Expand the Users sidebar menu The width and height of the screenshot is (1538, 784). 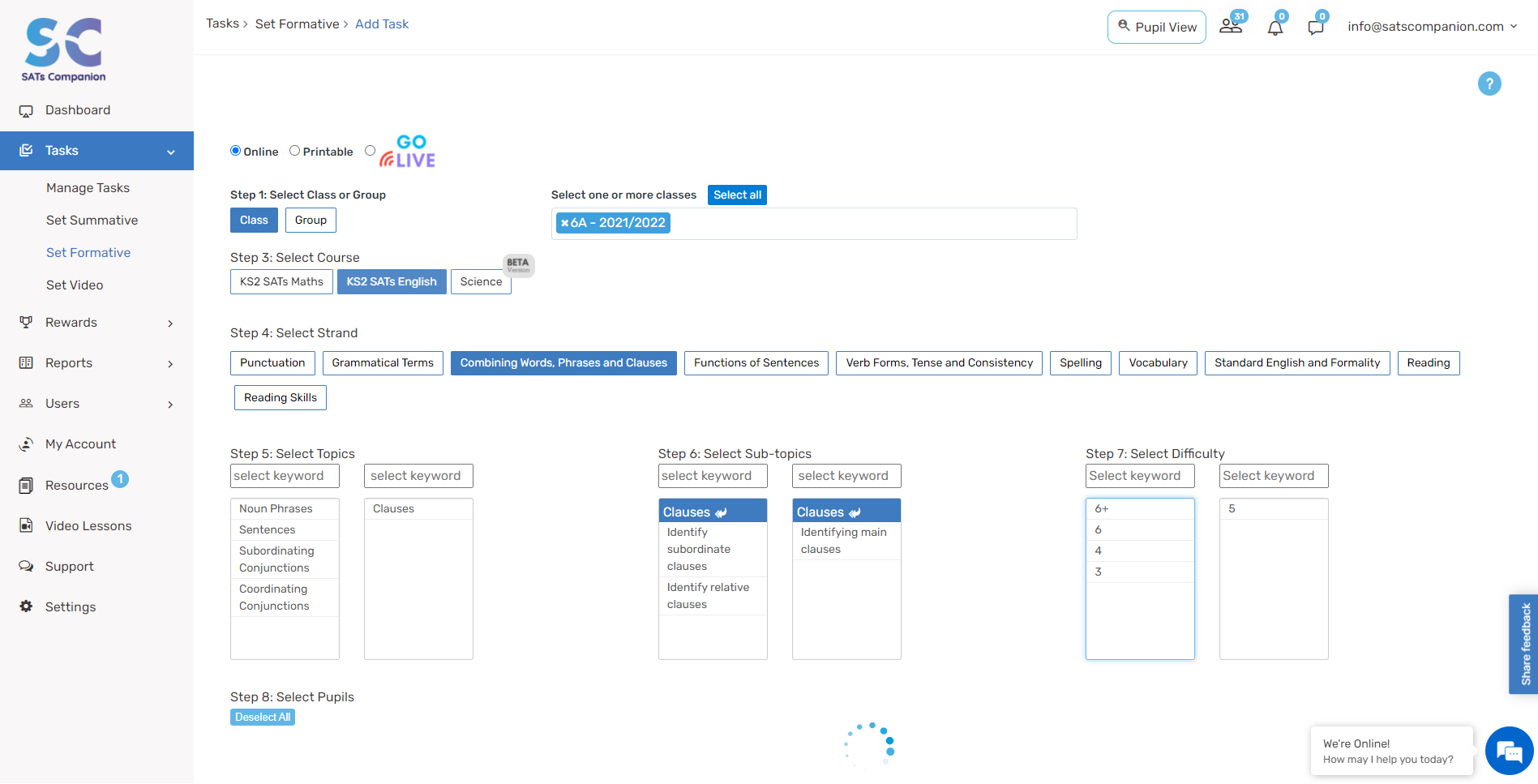pyautogui.click(x=170, y=405)
